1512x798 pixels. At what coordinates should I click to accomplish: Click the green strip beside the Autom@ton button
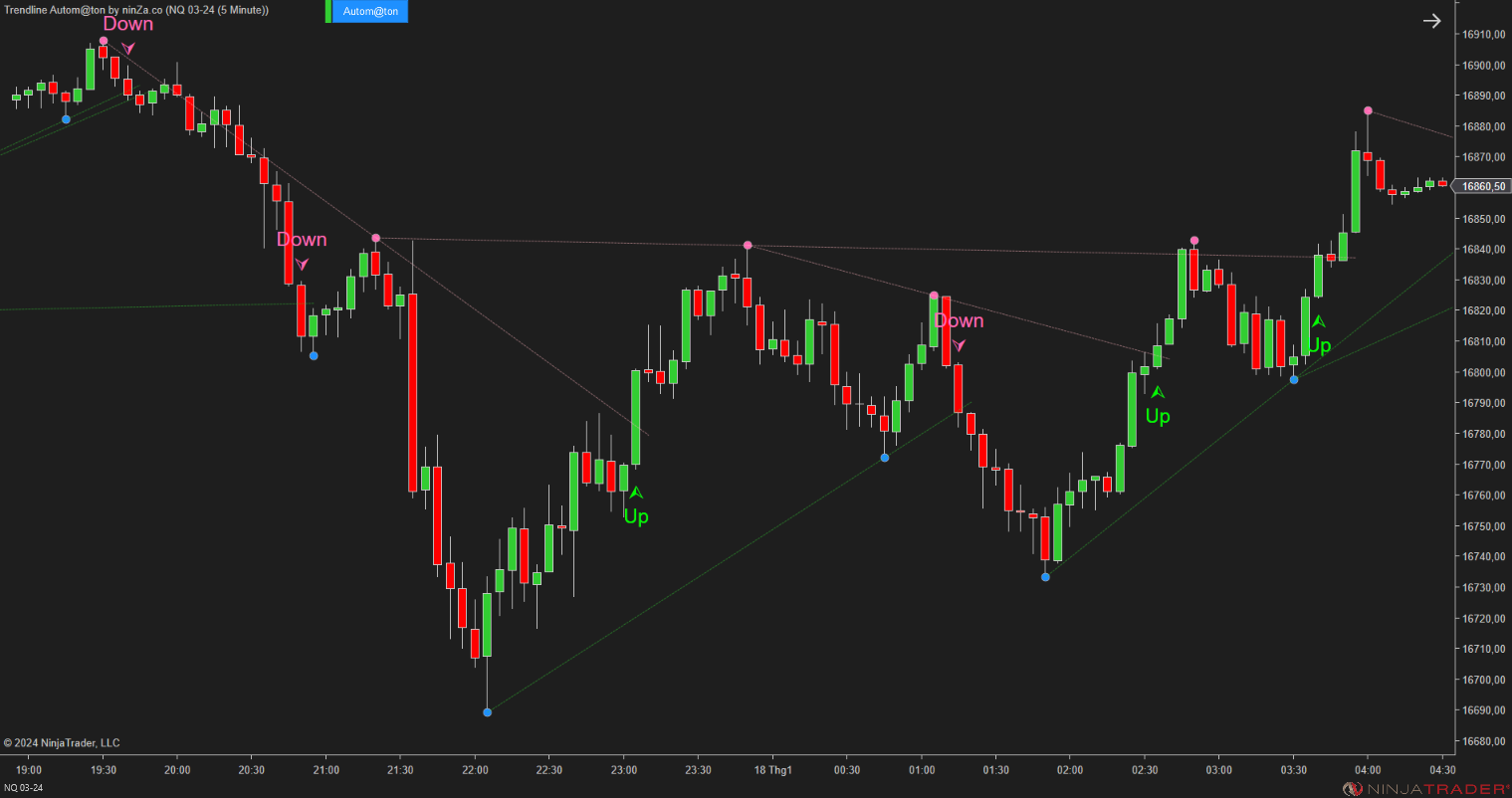tap(328, 11)
